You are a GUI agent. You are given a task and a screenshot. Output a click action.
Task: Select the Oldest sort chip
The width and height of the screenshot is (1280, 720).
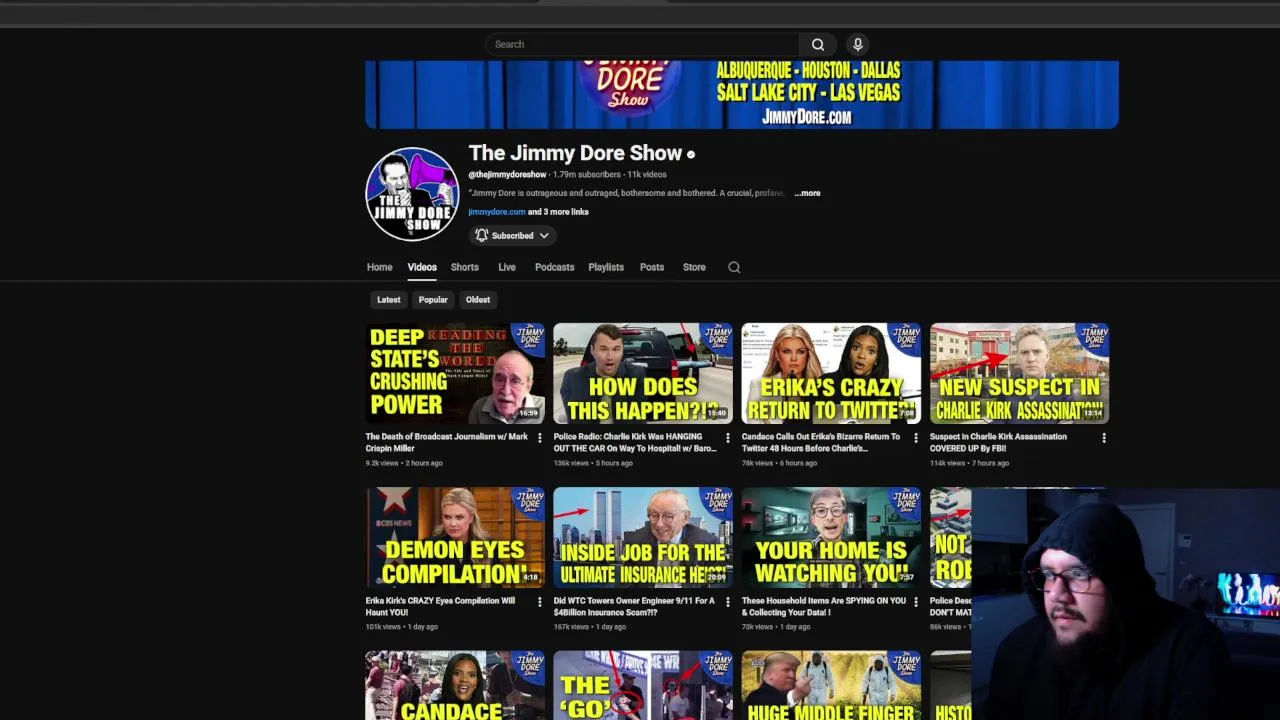click(x=478, y=300)
